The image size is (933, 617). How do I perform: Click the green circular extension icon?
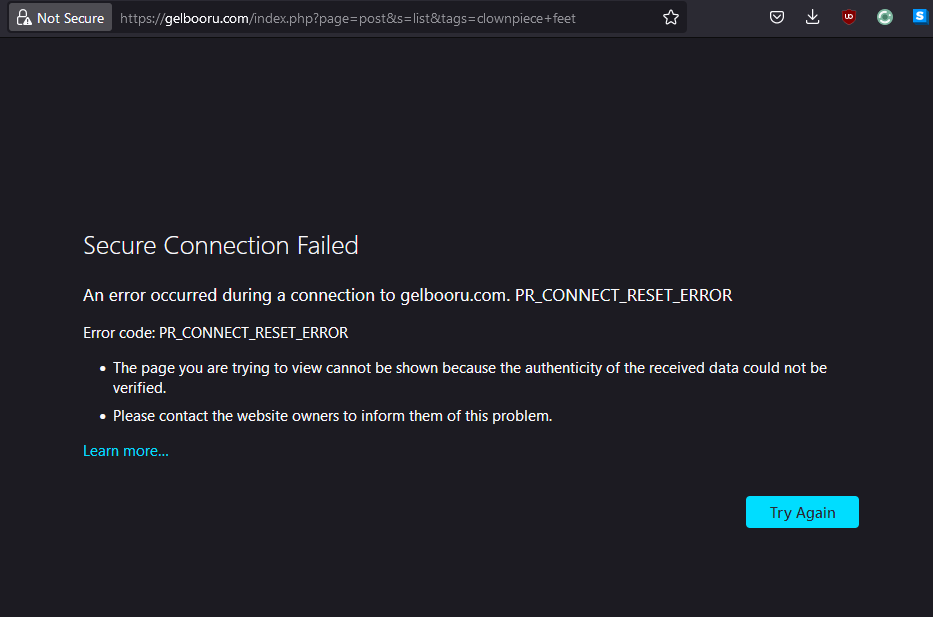tap(885, 18)
